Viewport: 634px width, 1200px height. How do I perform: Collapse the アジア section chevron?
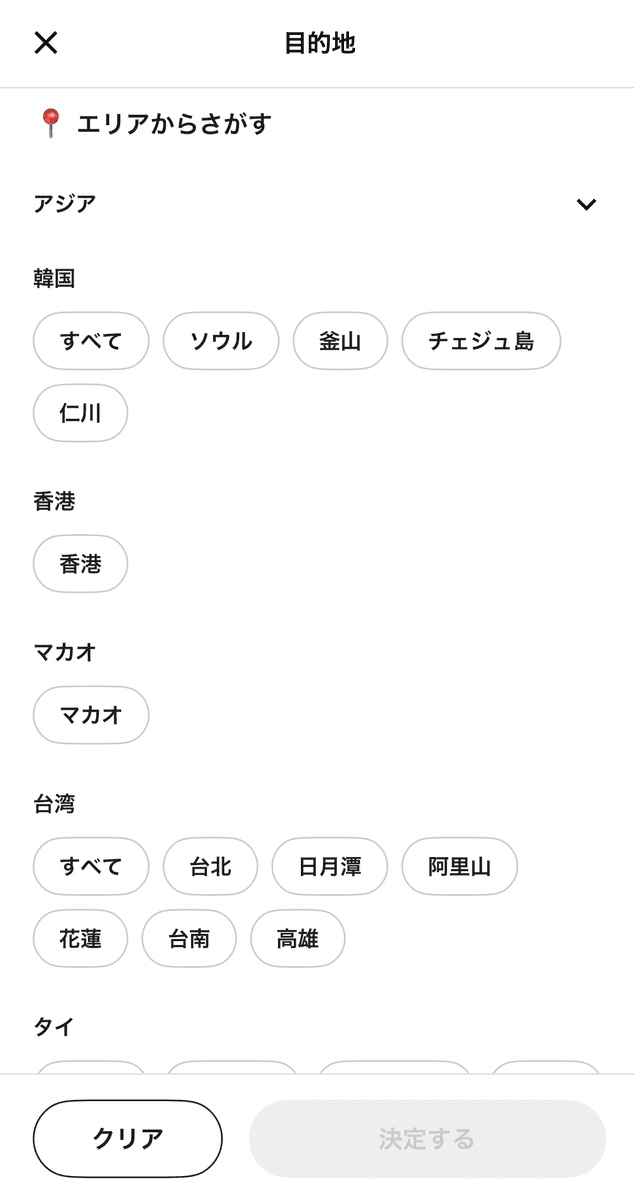coord(588,203)
